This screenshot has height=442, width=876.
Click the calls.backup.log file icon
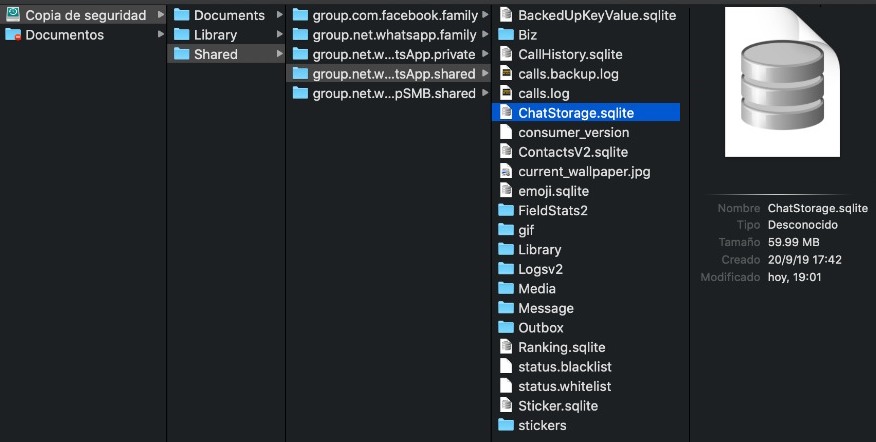tap(506, 74)
